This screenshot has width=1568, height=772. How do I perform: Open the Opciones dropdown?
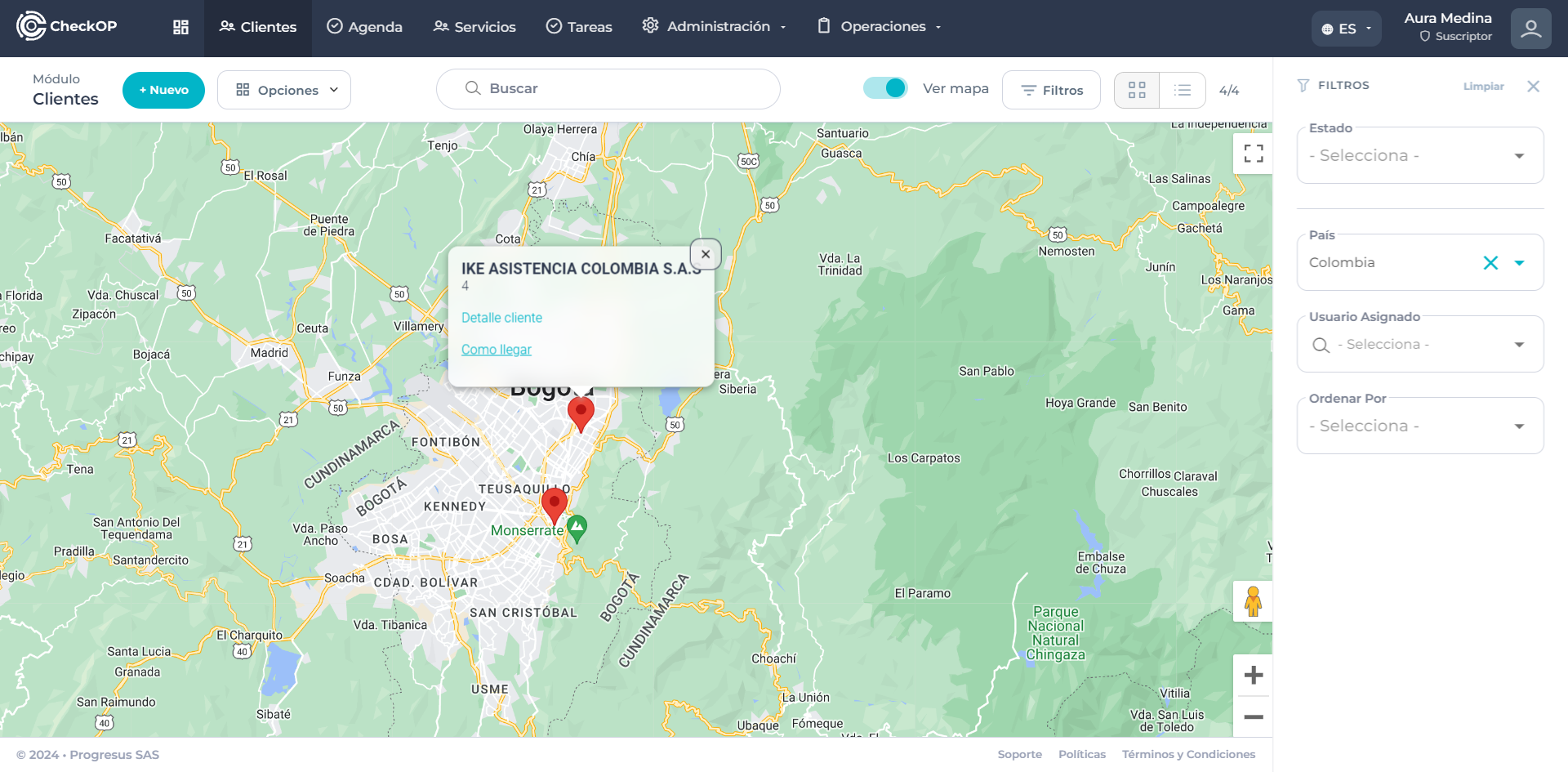tap(284, 90)
